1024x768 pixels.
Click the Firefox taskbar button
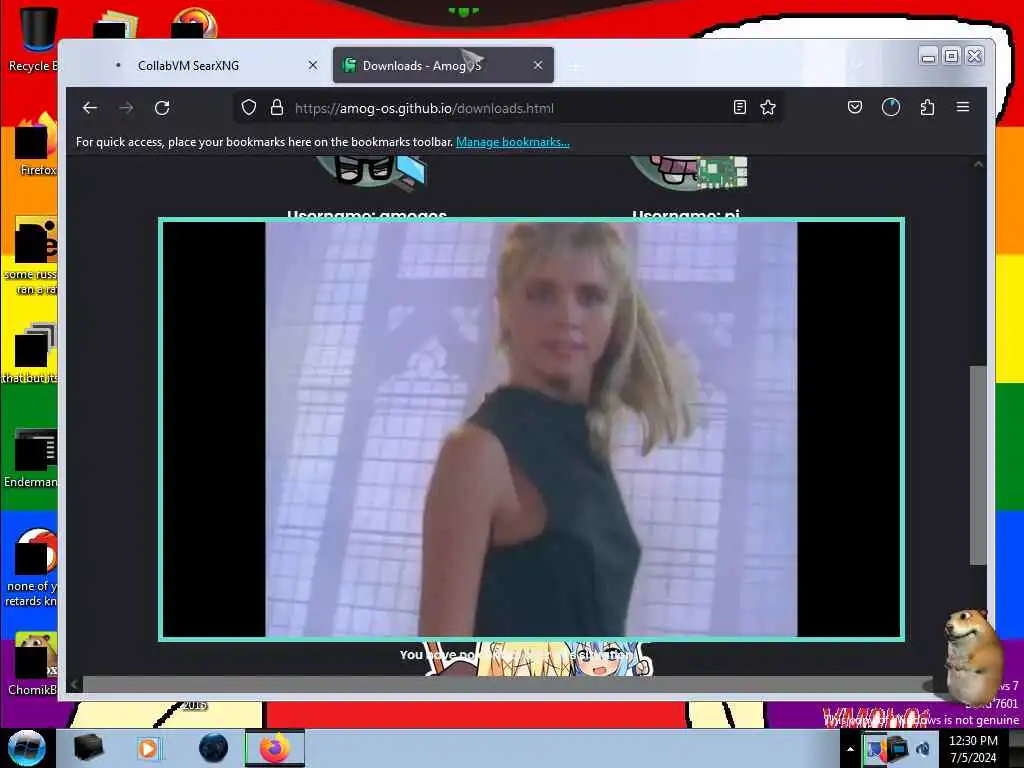(275, 748)
